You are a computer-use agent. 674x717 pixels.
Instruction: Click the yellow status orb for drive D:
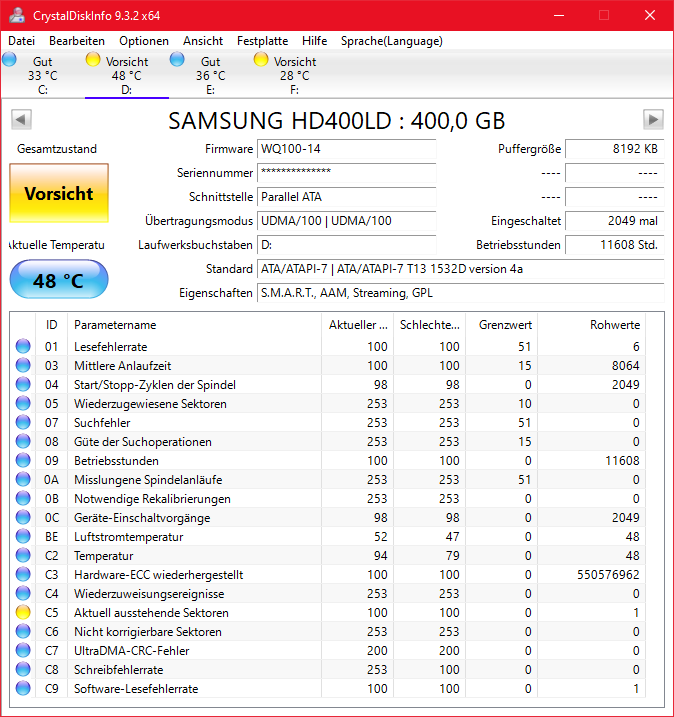pos(93,60)
